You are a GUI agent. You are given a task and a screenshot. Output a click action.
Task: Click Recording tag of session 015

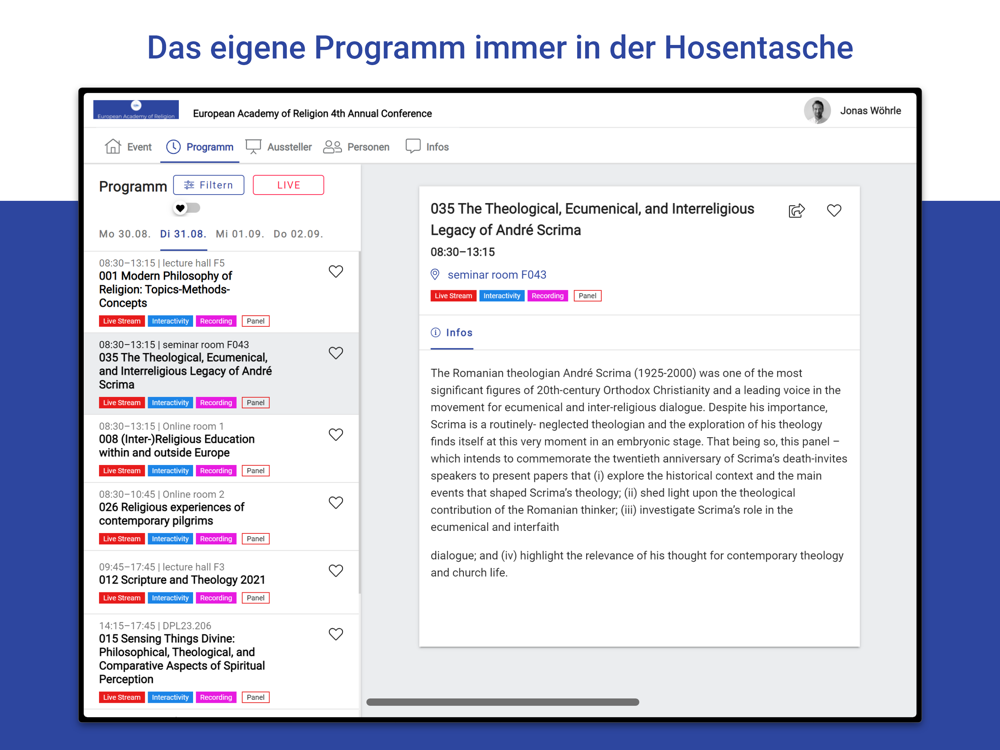[x=216, y=698]
